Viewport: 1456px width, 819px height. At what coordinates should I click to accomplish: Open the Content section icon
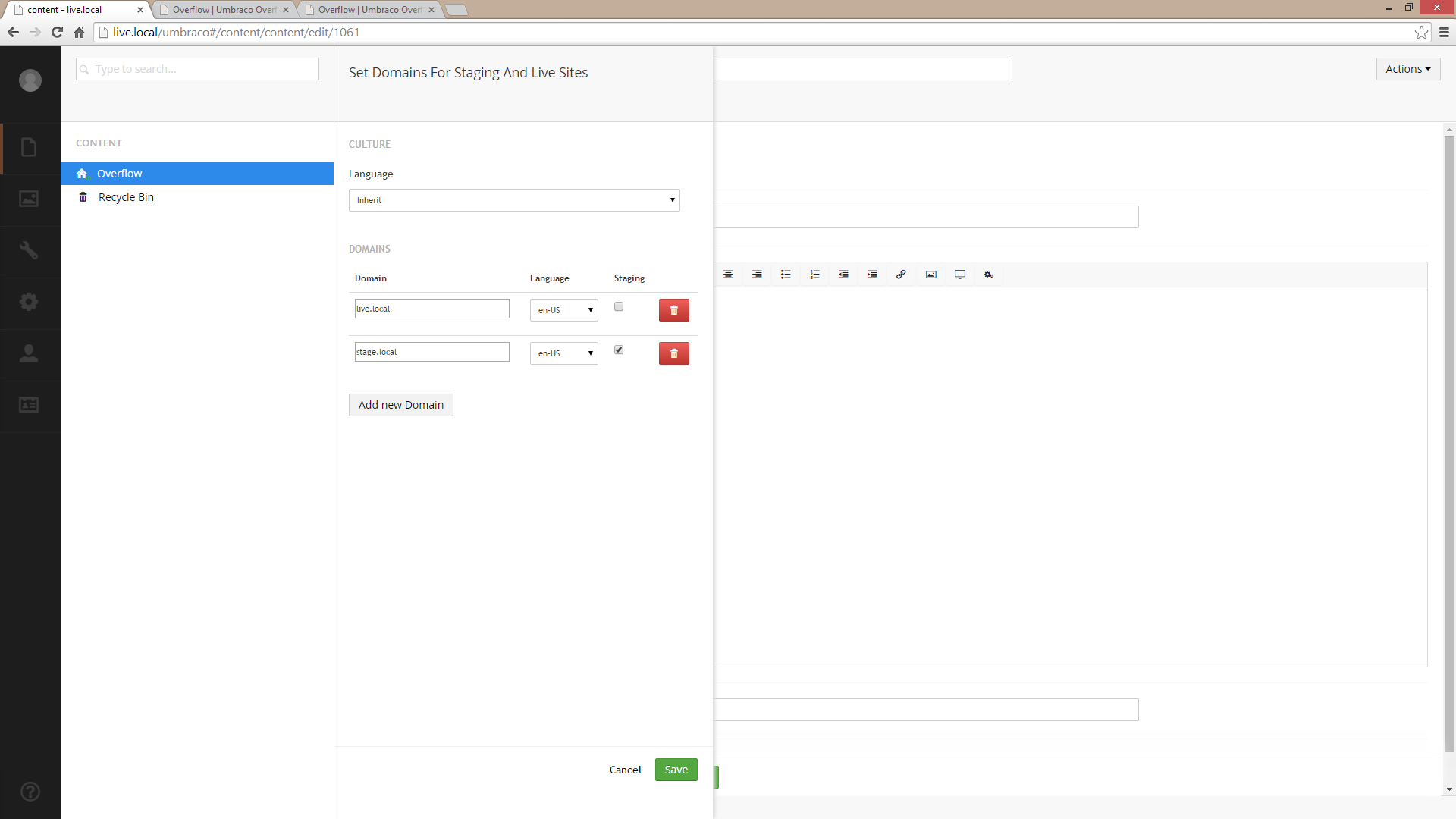(29, 147)
